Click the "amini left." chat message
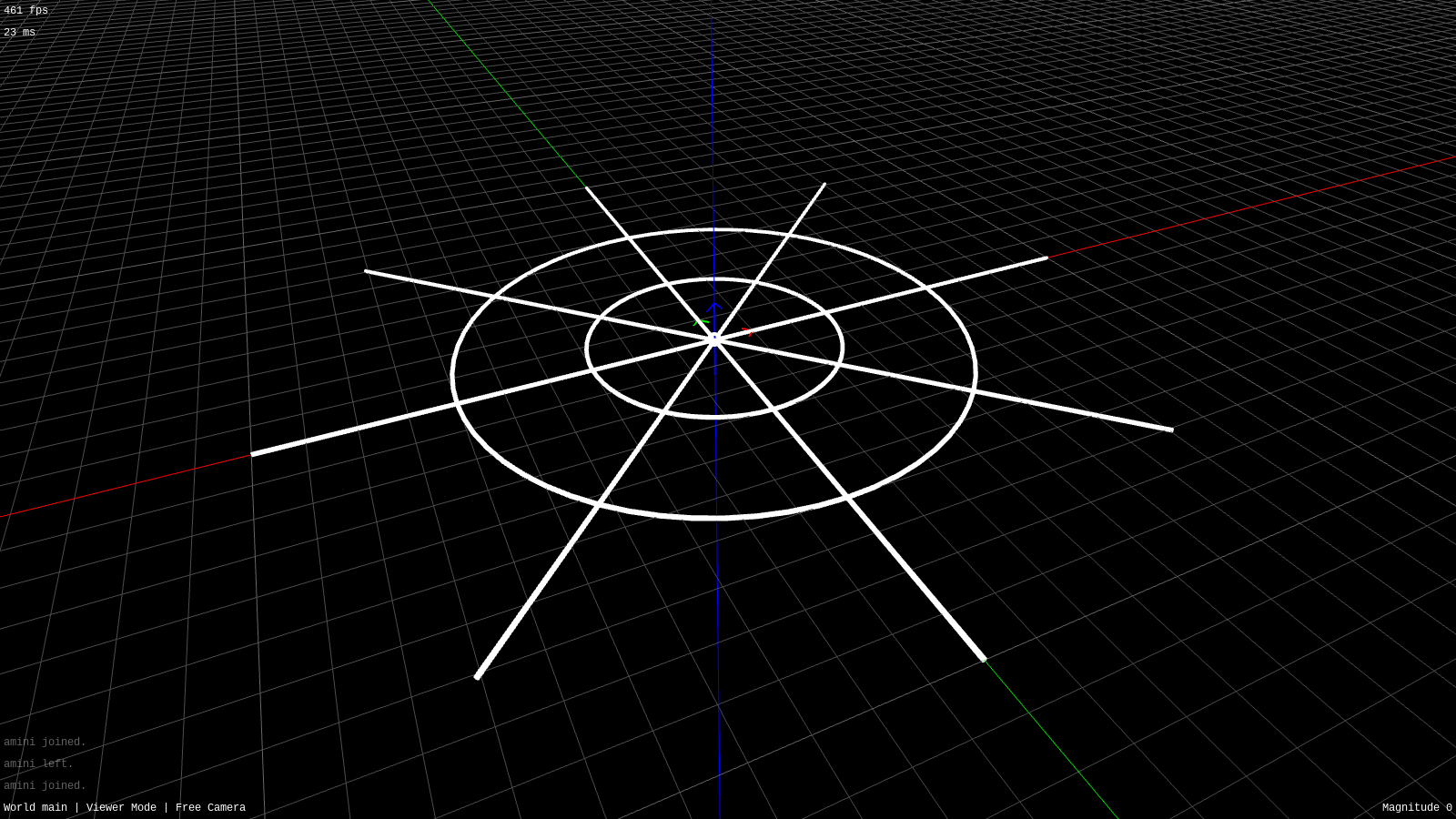1456x819 pixels. (38, 764)
